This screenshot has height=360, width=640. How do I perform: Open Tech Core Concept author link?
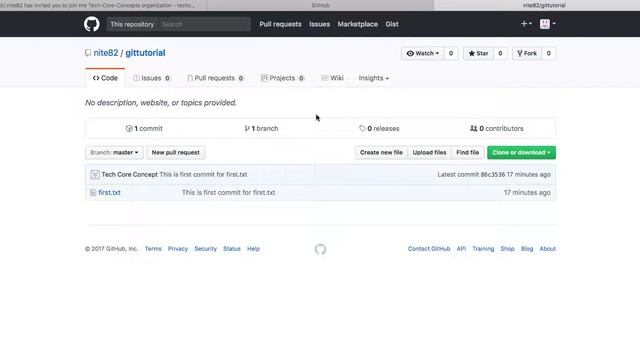pos(129,174)
